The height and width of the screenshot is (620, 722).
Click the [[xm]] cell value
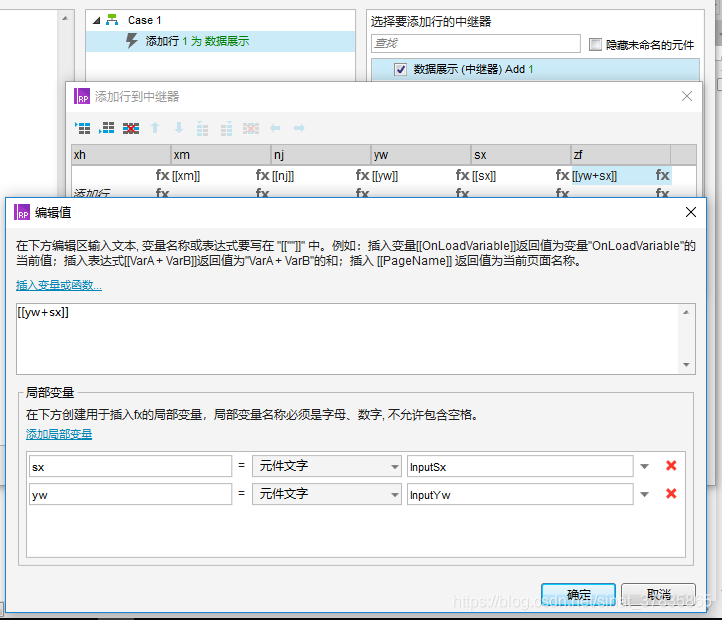[x=186, y=176]
